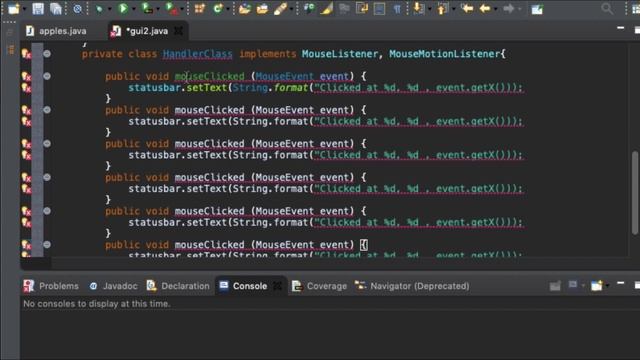Click the magnifier search icon at top right
The image size is (640, 360).
tap(607, 9)
